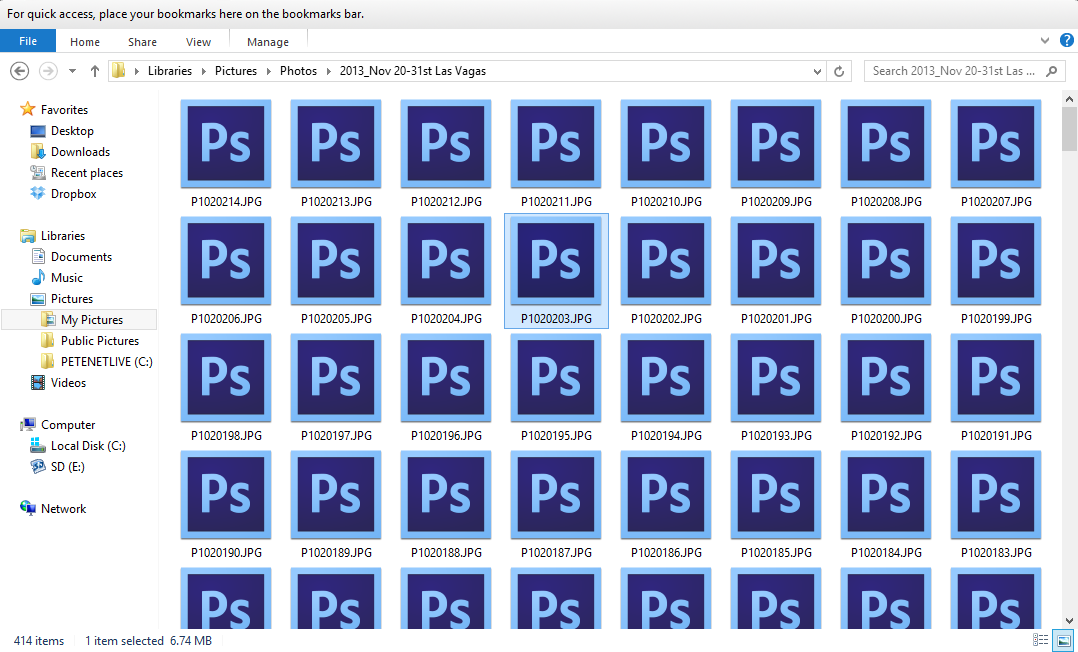The height and width of the screenshot is (652, 1078).
Task: Select Computer in the navigation pane
Action: 67,425
